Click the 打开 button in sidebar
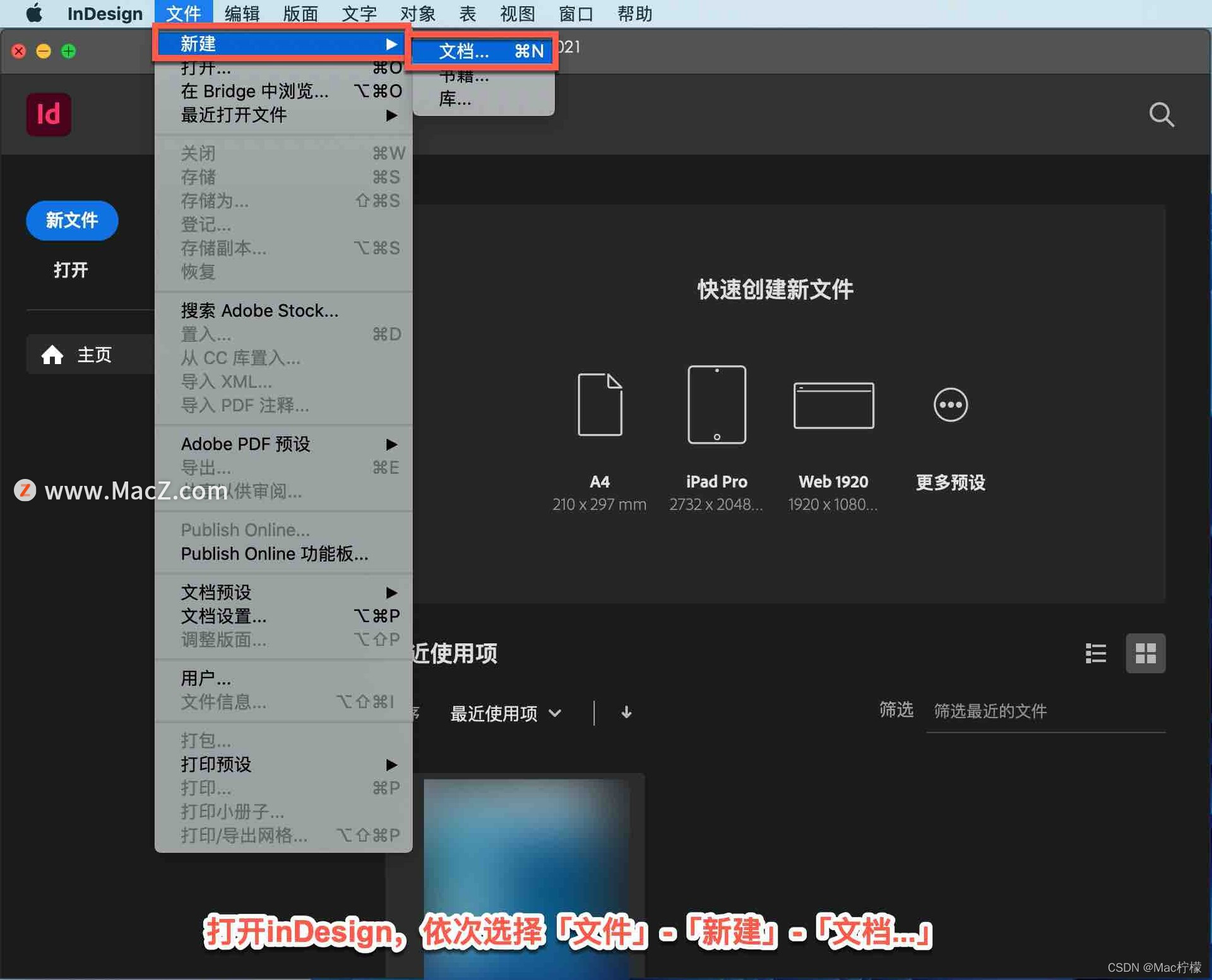1212x980 pixels. pyautogui.click(x=71, y=270)
